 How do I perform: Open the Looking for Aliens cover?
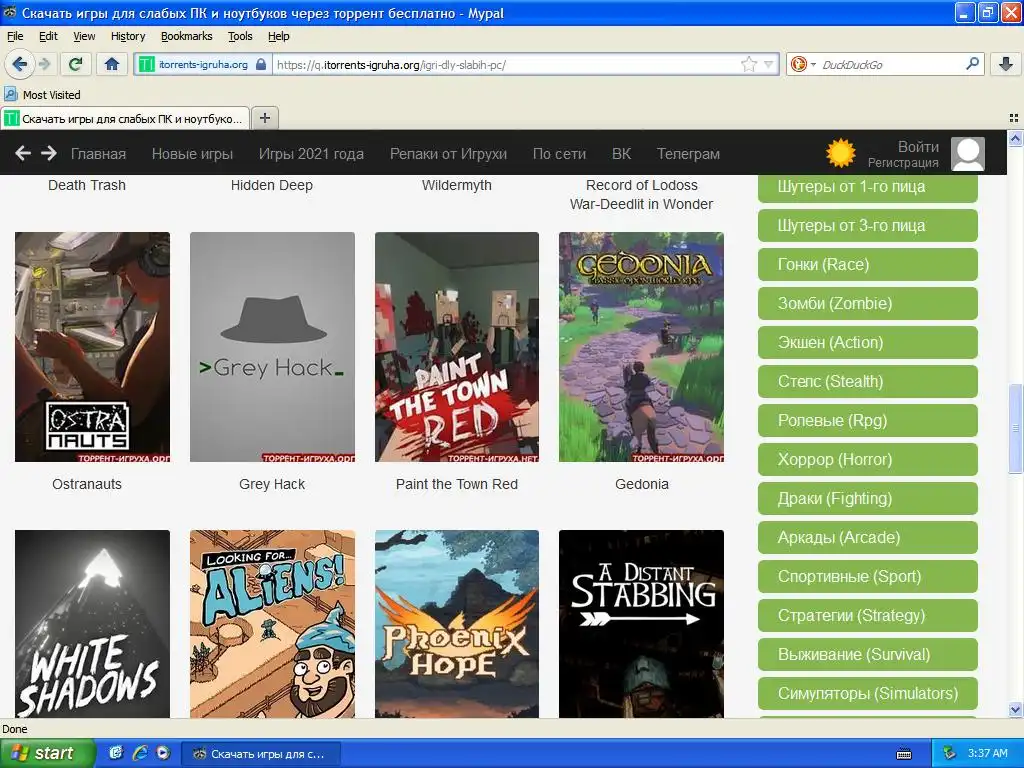tap(272, 624)
